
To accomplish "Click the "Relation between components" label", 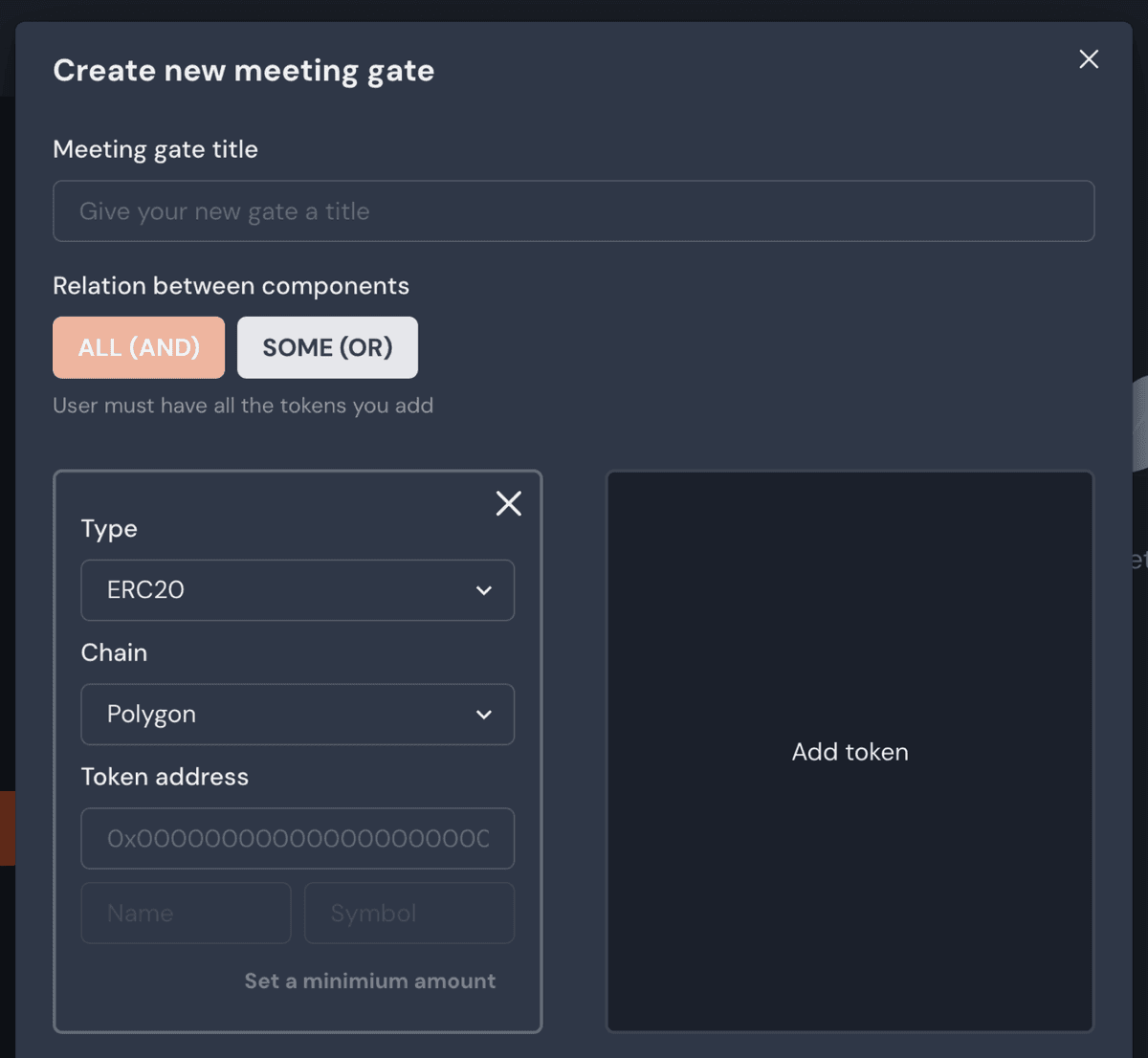I will 231,286.
